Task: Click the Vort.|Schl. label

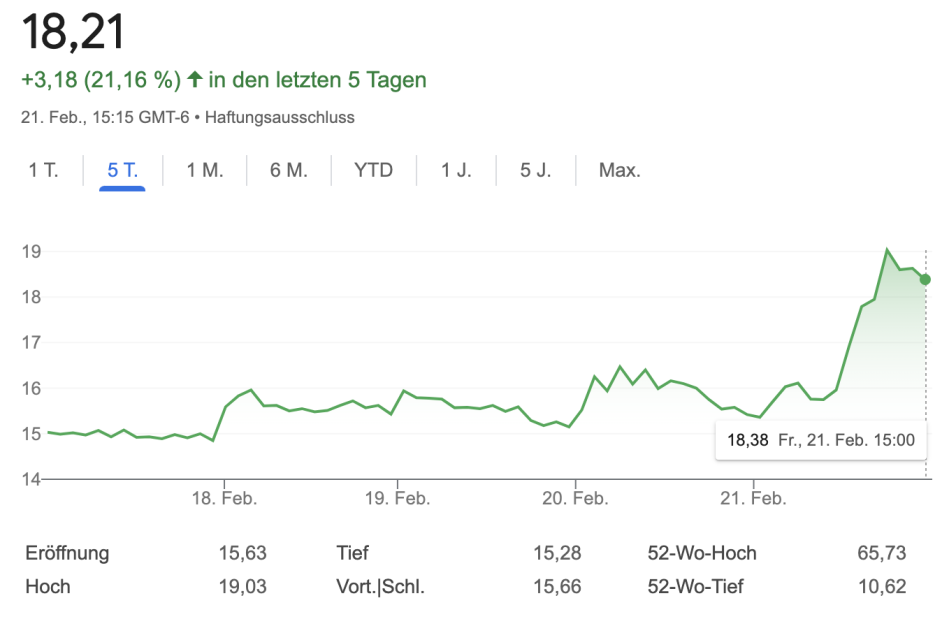Action: [381, 587]
